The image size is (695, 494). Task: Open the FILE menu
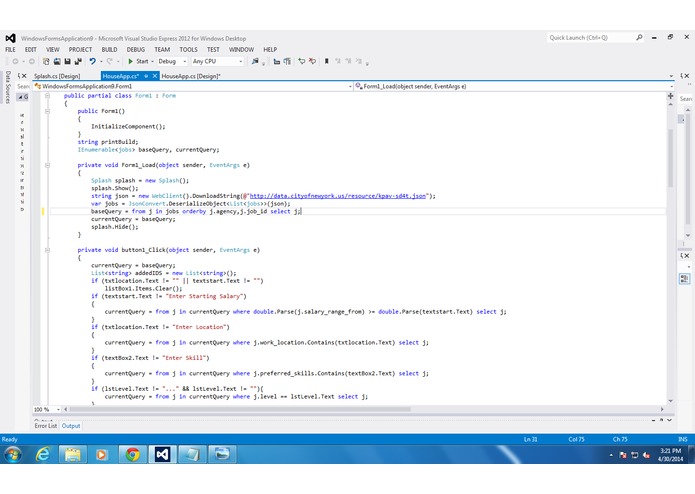[x=10, y=50]
